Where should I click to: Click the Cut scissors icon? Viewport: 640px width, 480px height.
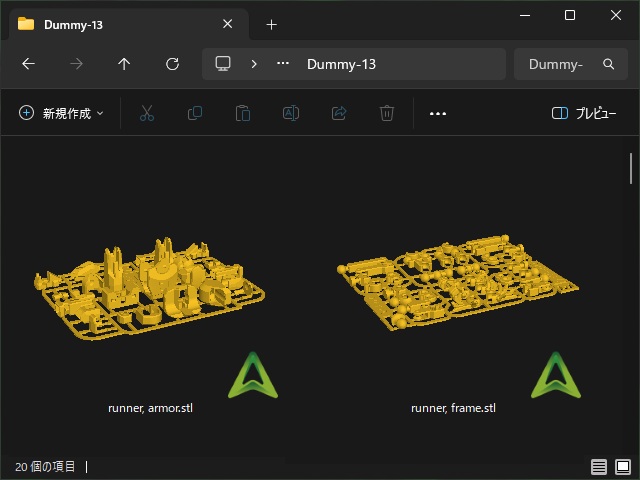click(x=147, y=113)
